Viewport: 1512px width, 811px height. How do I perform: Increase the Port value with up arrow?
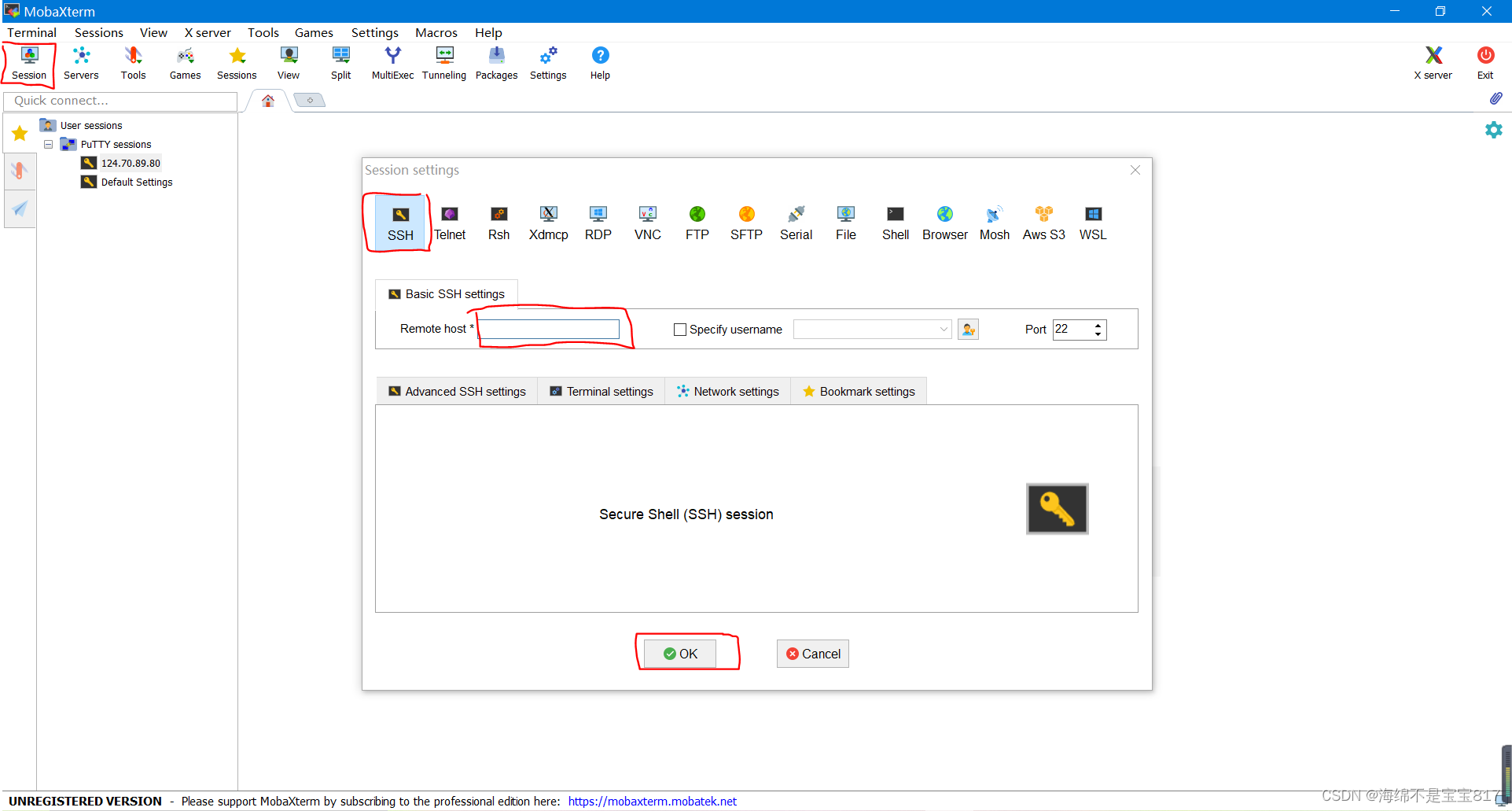1098,325
